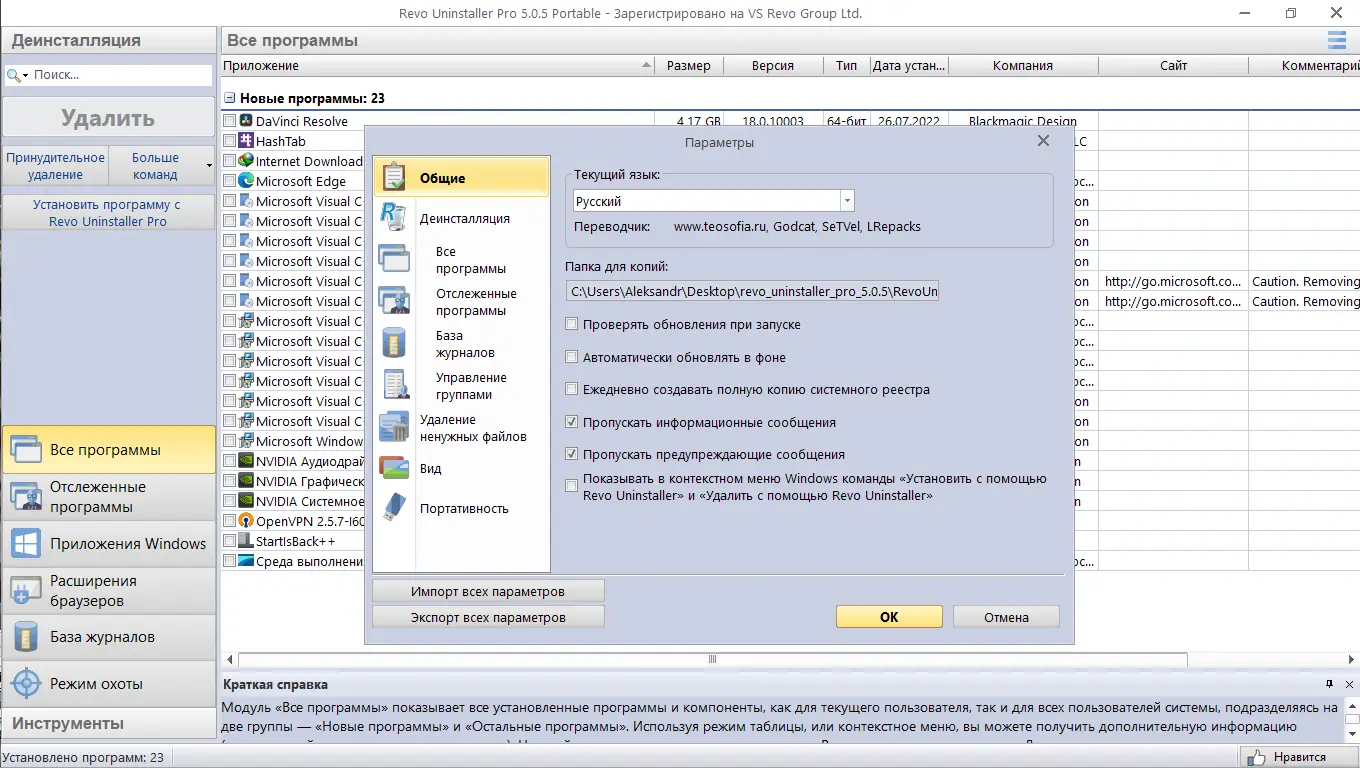Click Принудительное удаление button
Image resolution: width=1360 pixels, height=768 pixels.
[55, 166]
